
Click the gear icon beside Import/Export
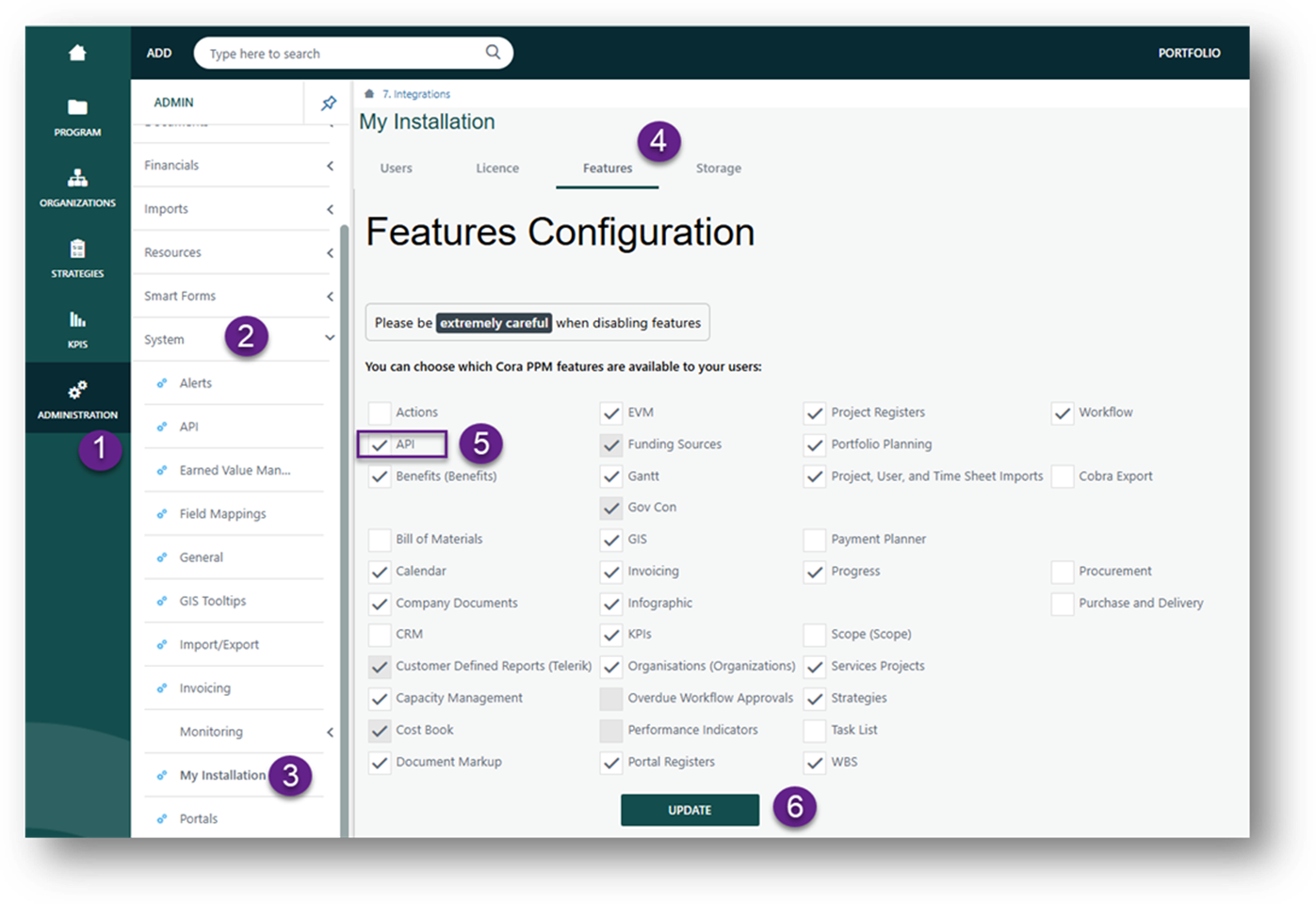[162, 645]
